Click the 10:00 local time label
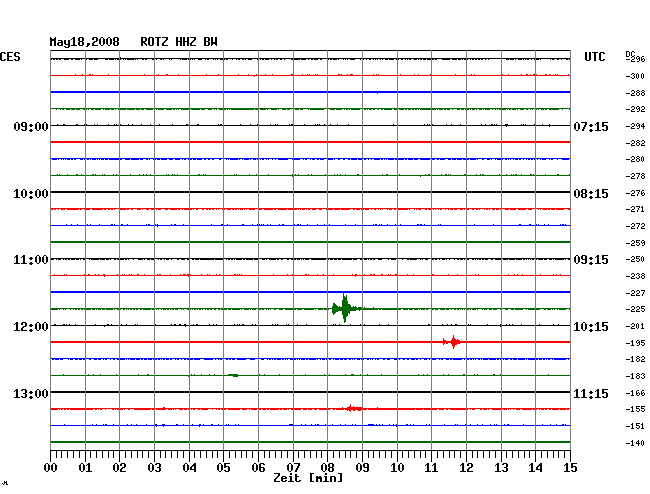The height and width of the screenshot is (494, 650). [31, 194]
